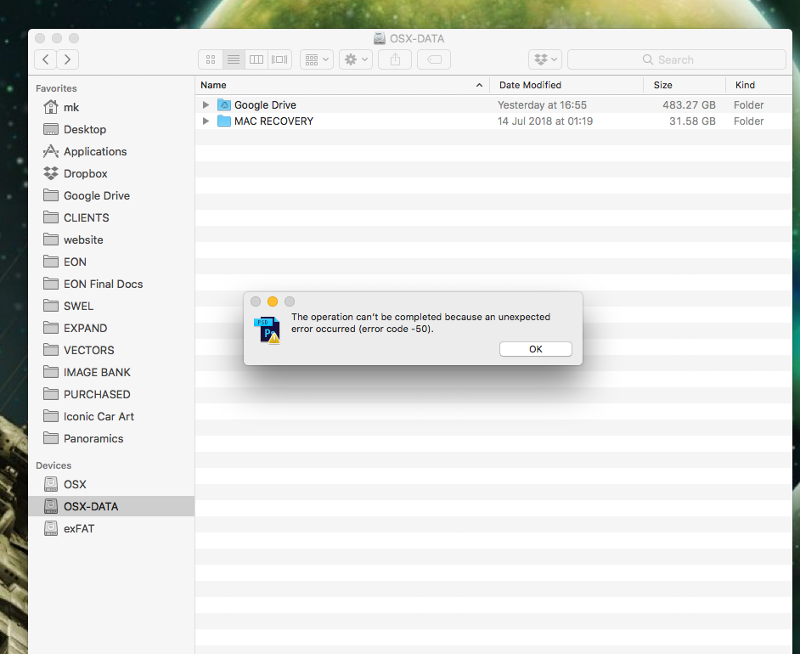Select the MAC RECOVERY folder icon
The height and width of the screenshot is (654, 800).
click(x=224, y=121)
